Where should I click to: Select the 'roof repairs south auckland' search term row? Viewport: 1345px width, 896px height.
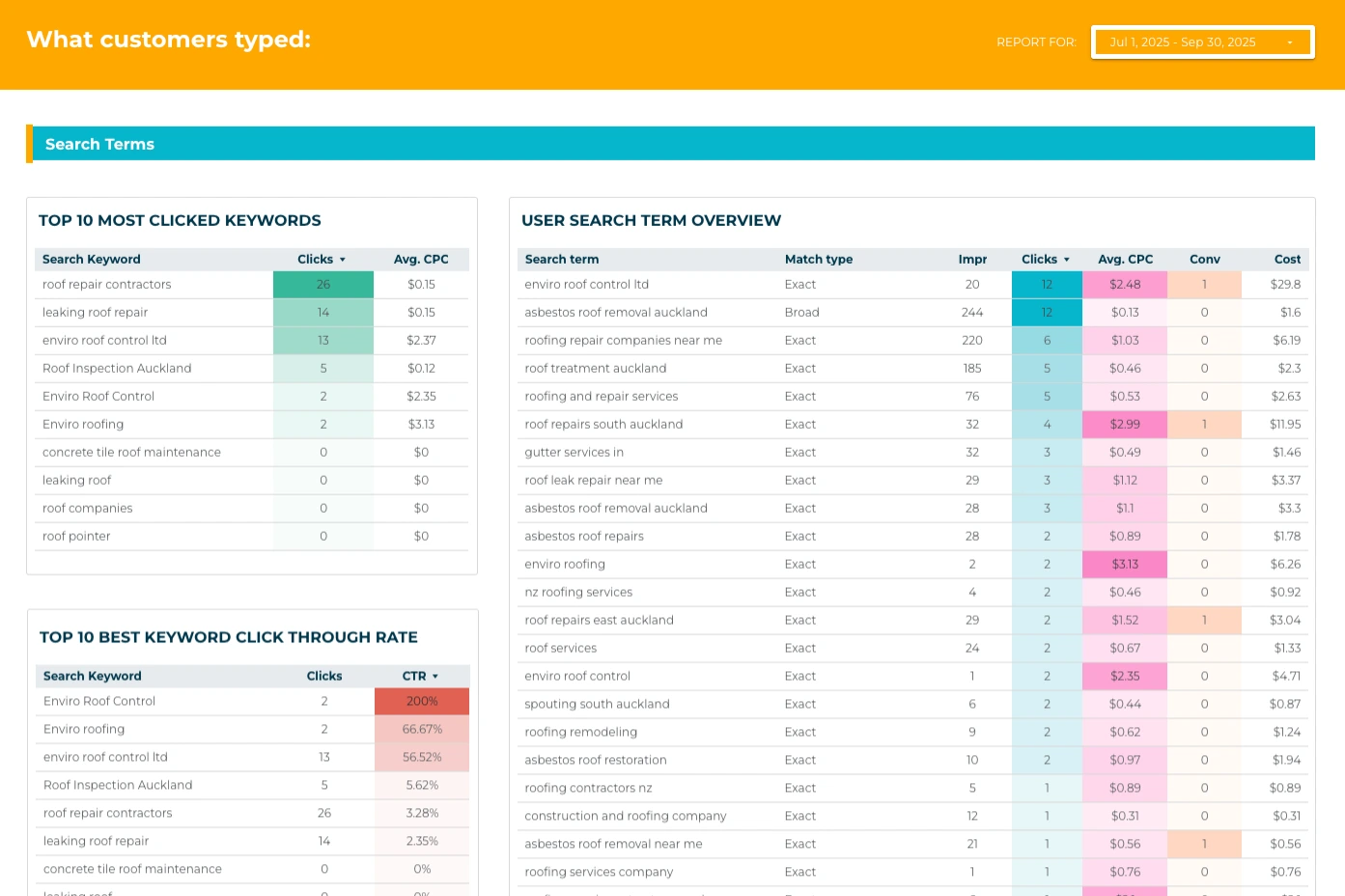(x=603, y=425)
